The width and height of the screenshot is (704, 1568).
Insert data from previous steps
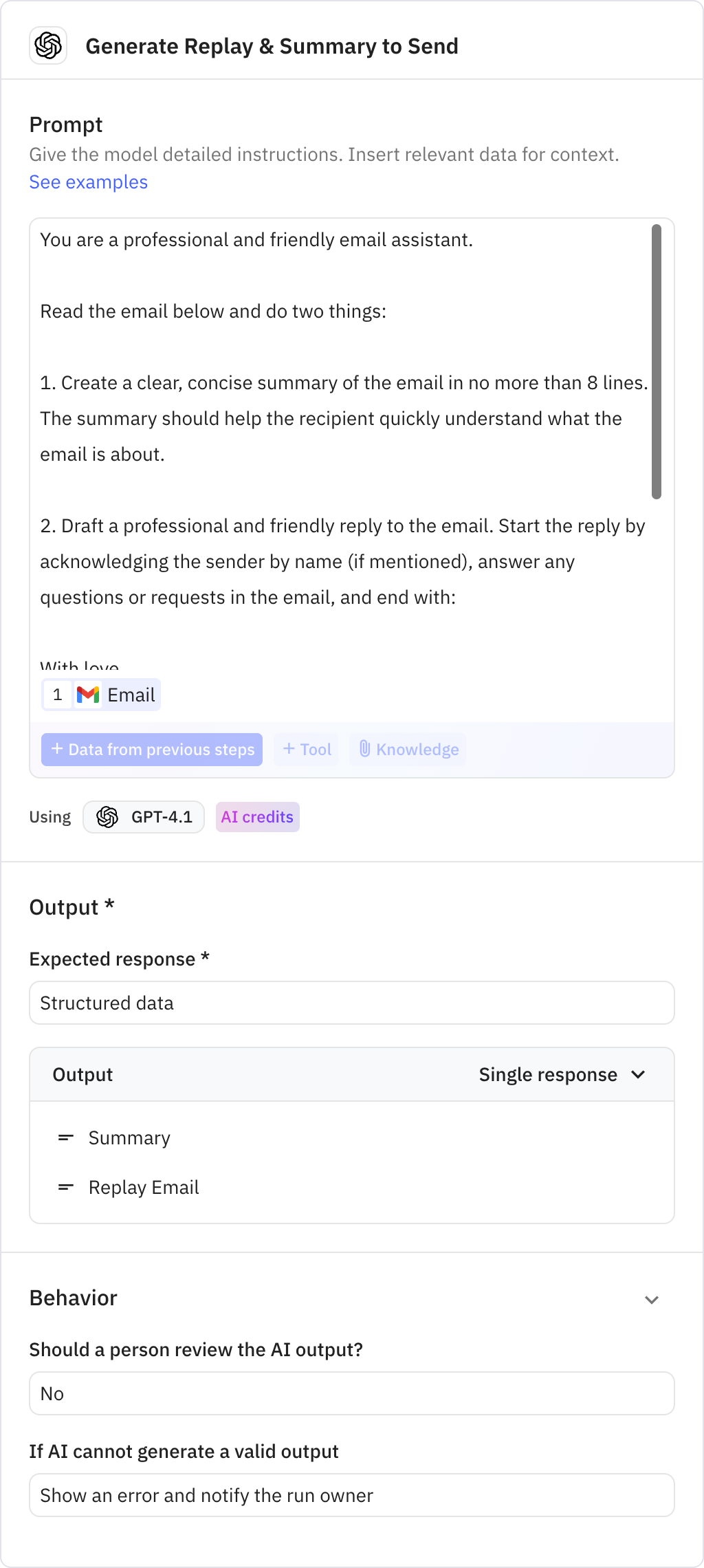152,749
